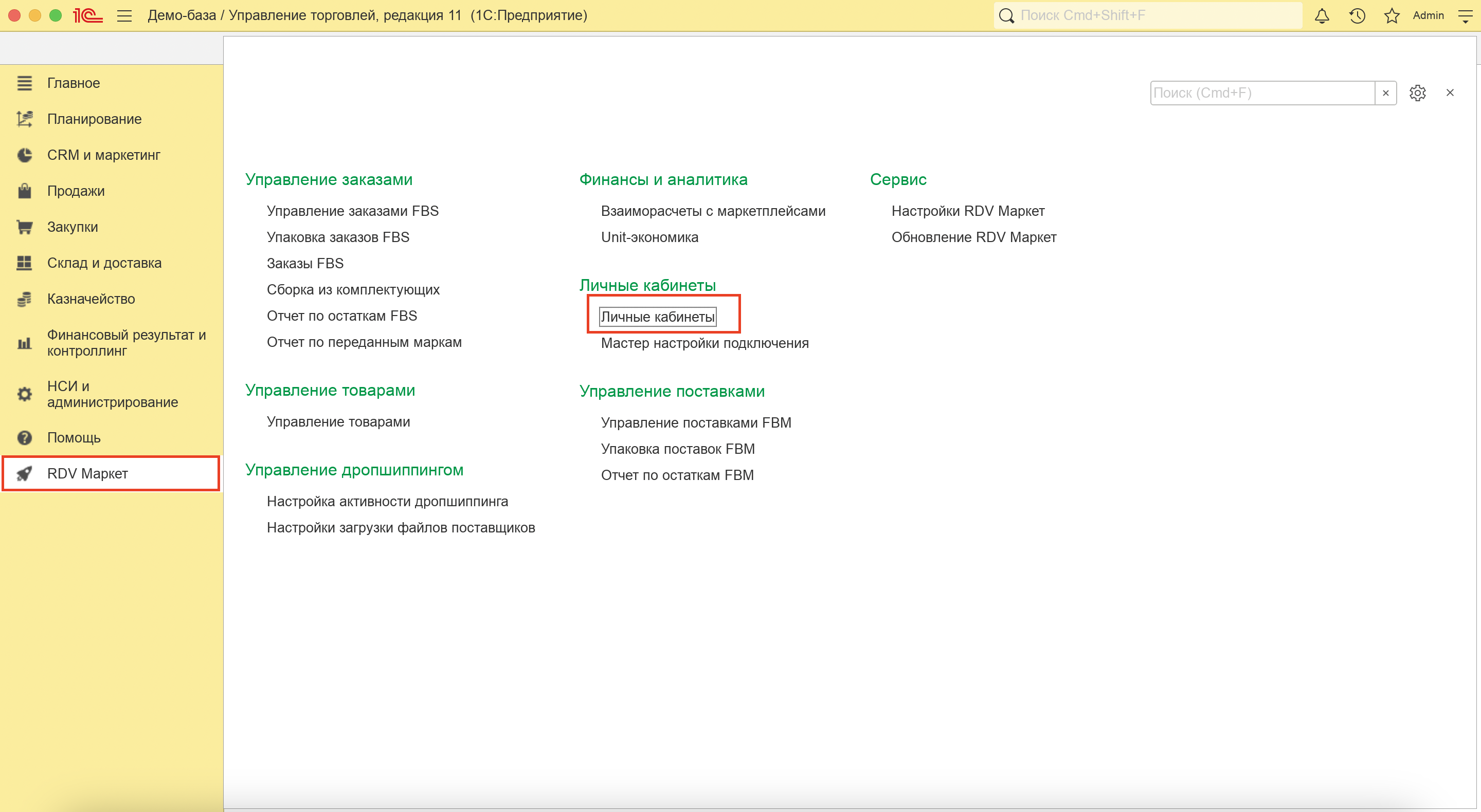The width and height of the screenshot is (1481, 812).
Task: Clear the section search field
Action: (1385, 93)
